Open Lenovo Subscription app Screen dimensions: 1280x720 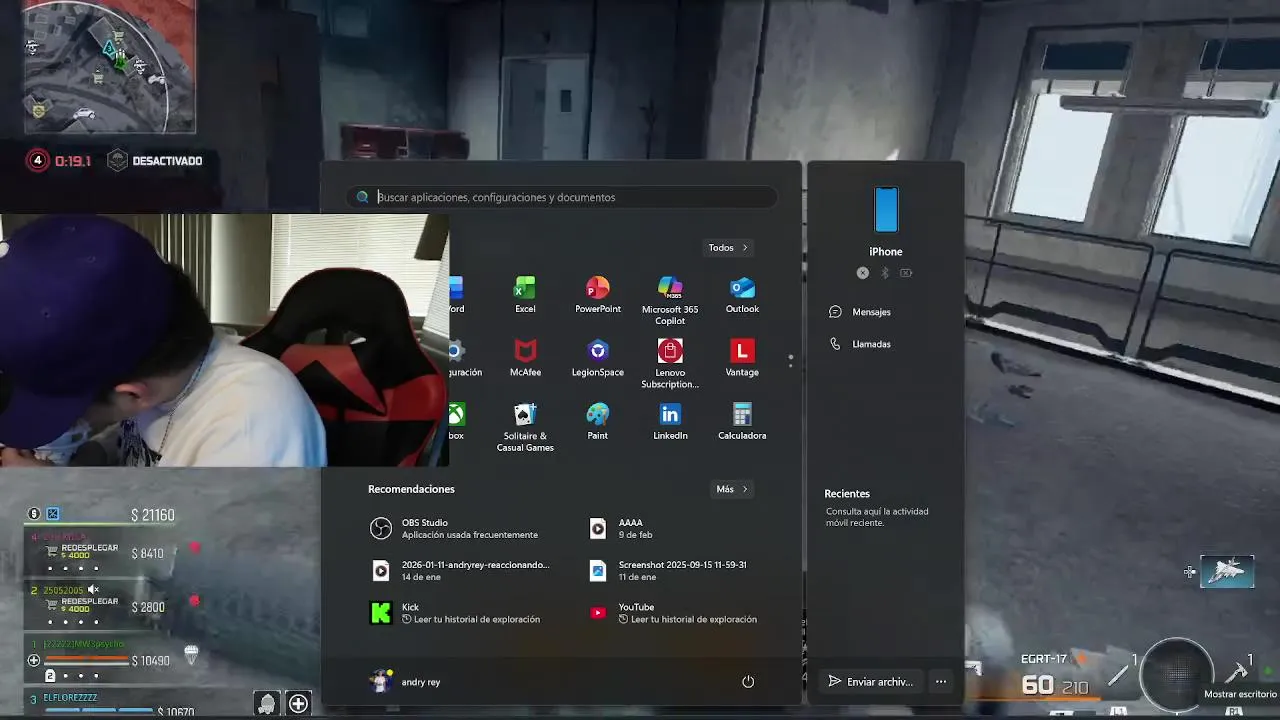coord(670,364)
